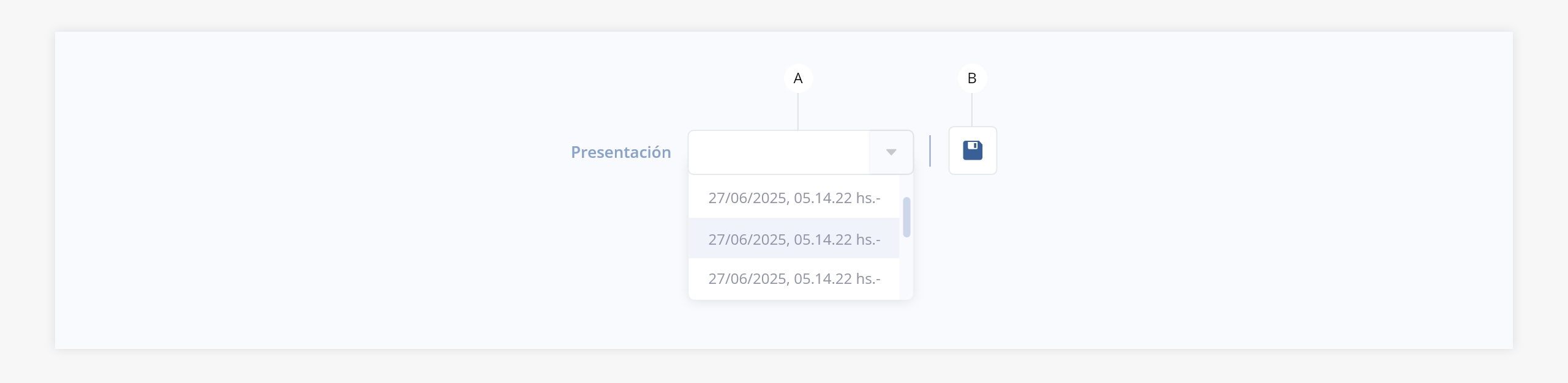Click the floppy disk save icon
1568x383 pixels.
point(972,151)
